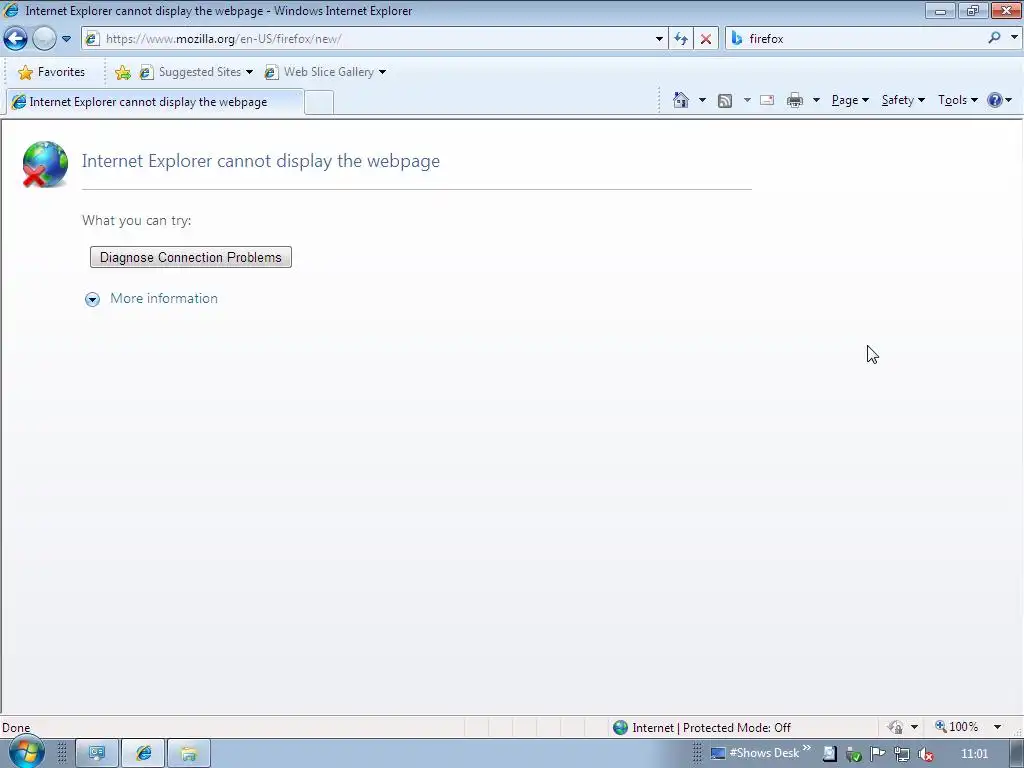This screenshot has height=768, width=1024.
Task: Expand the address bar URL history dropdown
Action: pos(659,39)
